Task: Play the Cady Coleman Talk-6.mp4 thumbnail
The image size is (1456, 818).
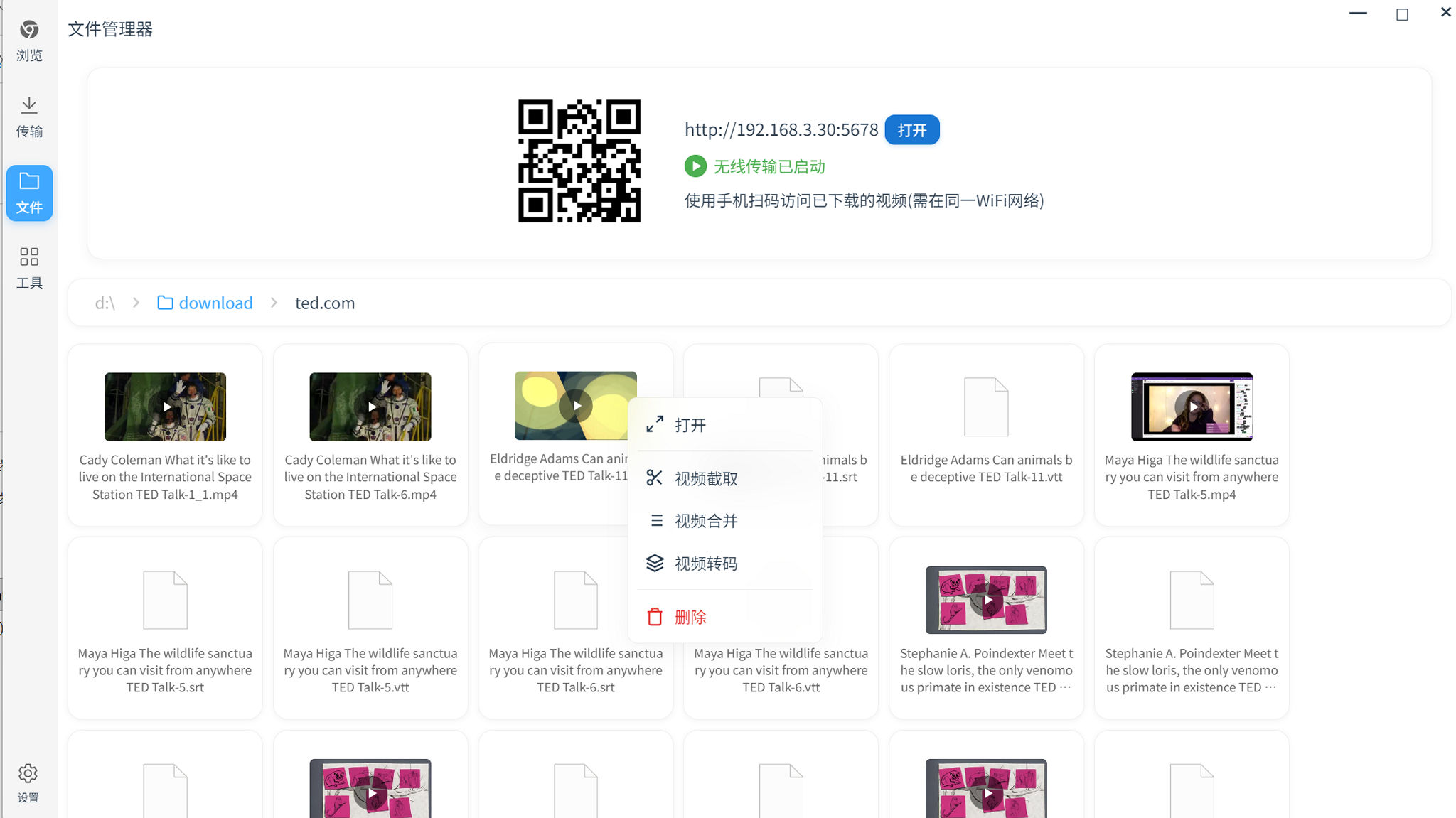Action: coord(370,407)
